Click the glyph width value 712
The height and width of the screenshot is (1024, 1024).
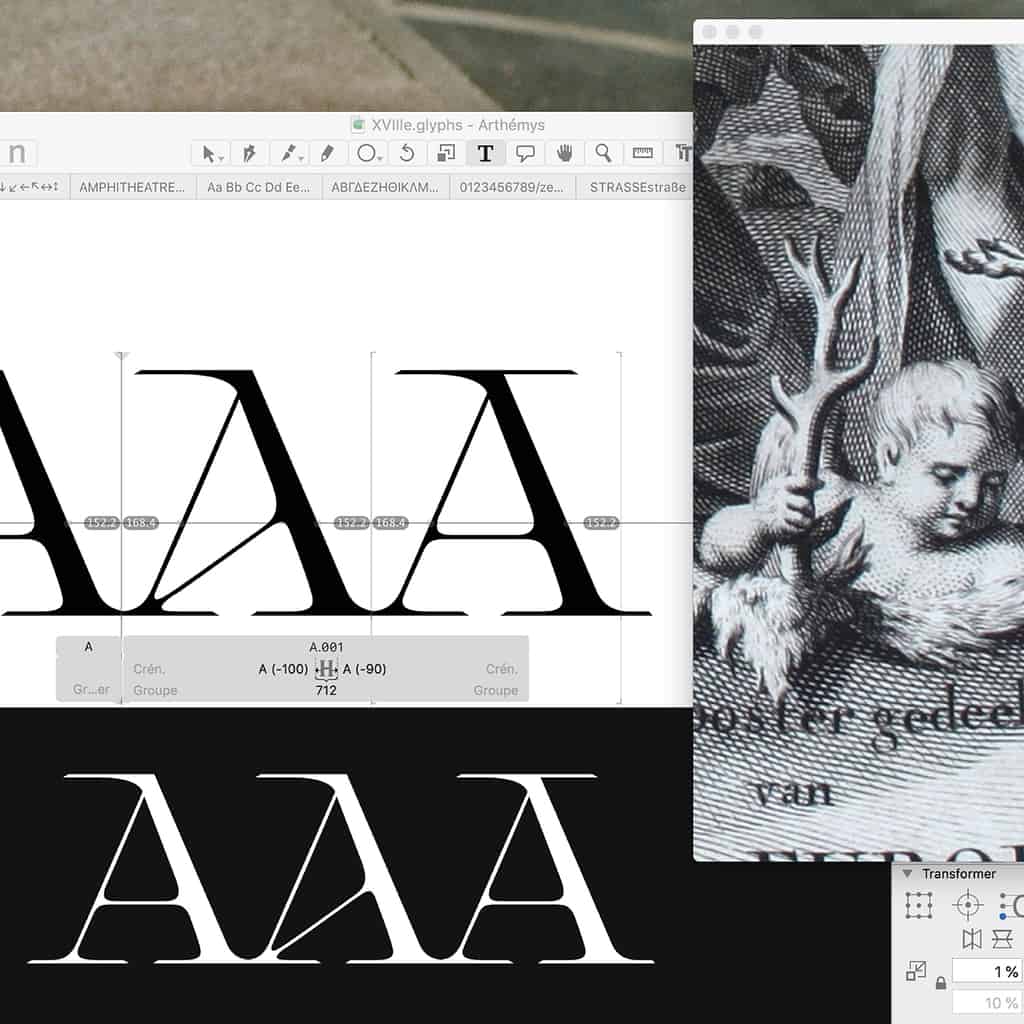click(x=326, y=690)
